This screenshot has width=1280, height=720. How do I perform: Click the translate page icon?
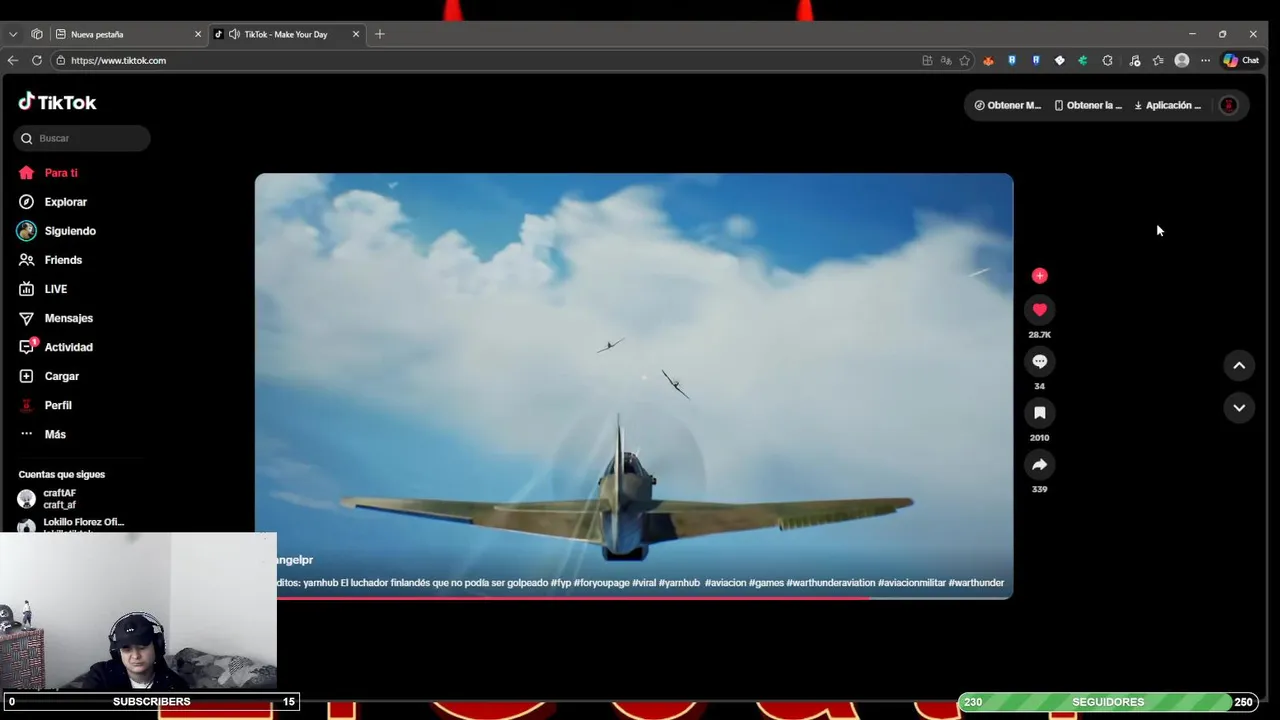[x=946, y=60]
